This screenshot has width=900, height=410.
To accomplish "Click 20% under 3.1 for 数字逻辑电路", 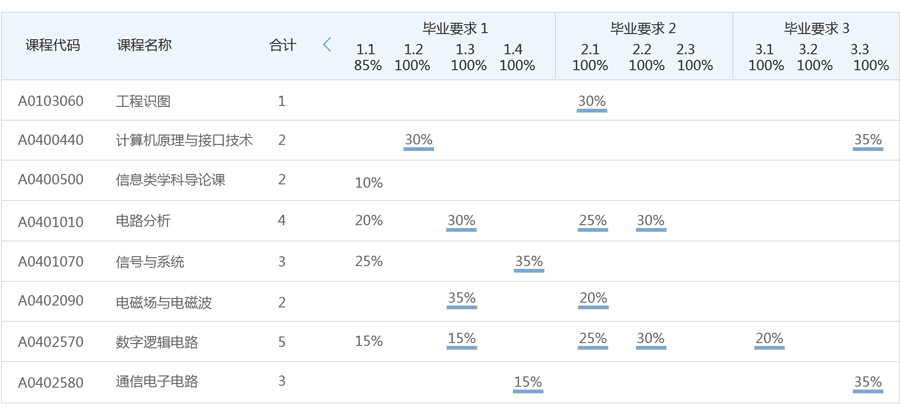I will 769,339.
